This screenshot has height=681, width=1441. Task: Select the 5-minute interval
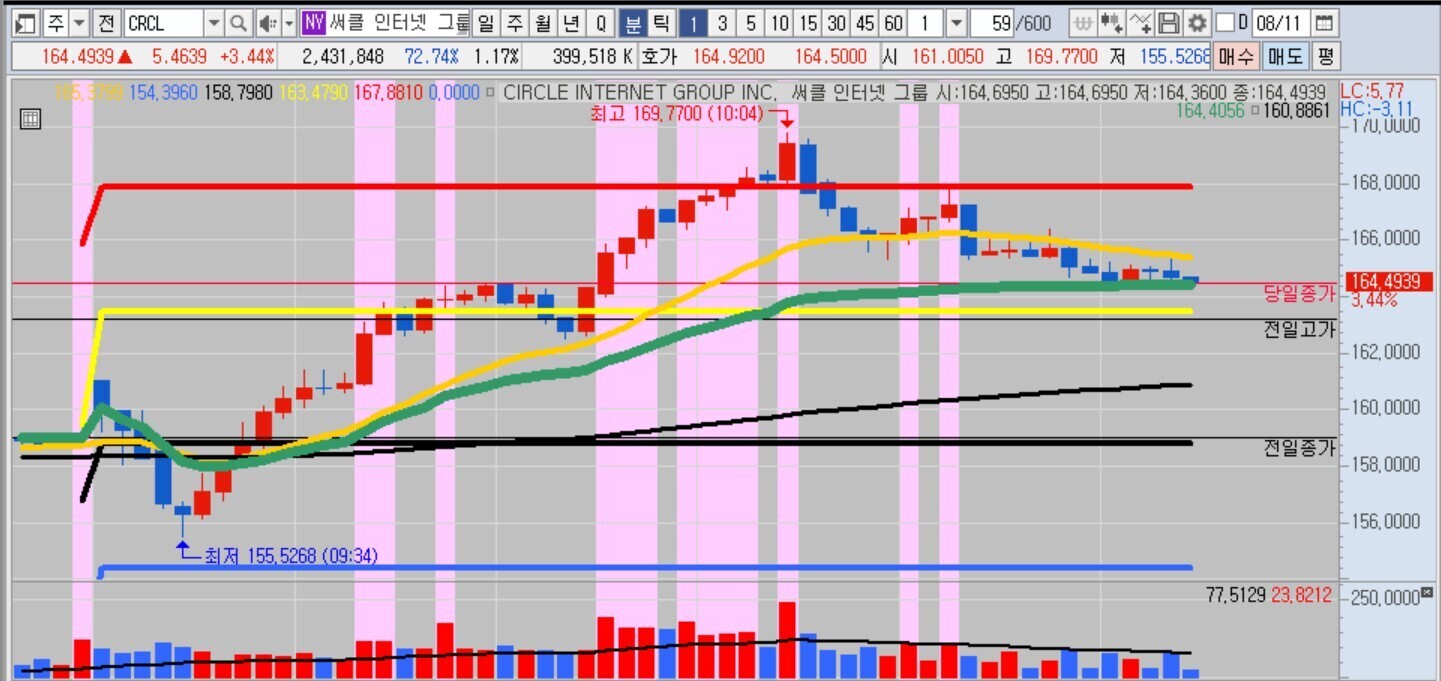tap(751, 22)
